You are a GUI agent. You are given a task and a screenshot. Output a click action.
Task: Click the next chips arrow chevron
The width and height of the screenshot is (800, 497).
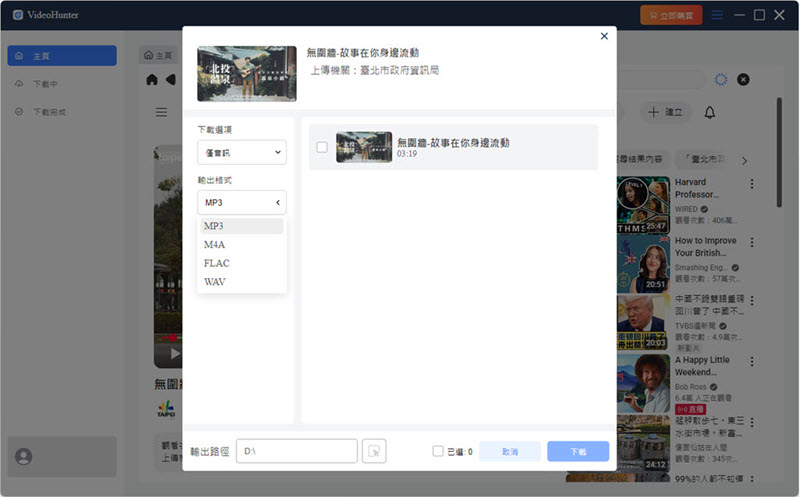click(744, 161)
